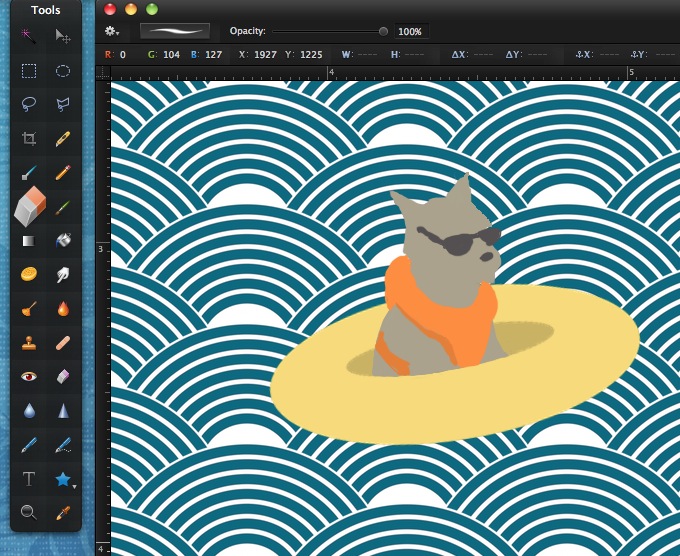This screenshot has width=680, height=556.
Task: Choose the Clone Stamp tool
Action: click(x=29, y=343)
